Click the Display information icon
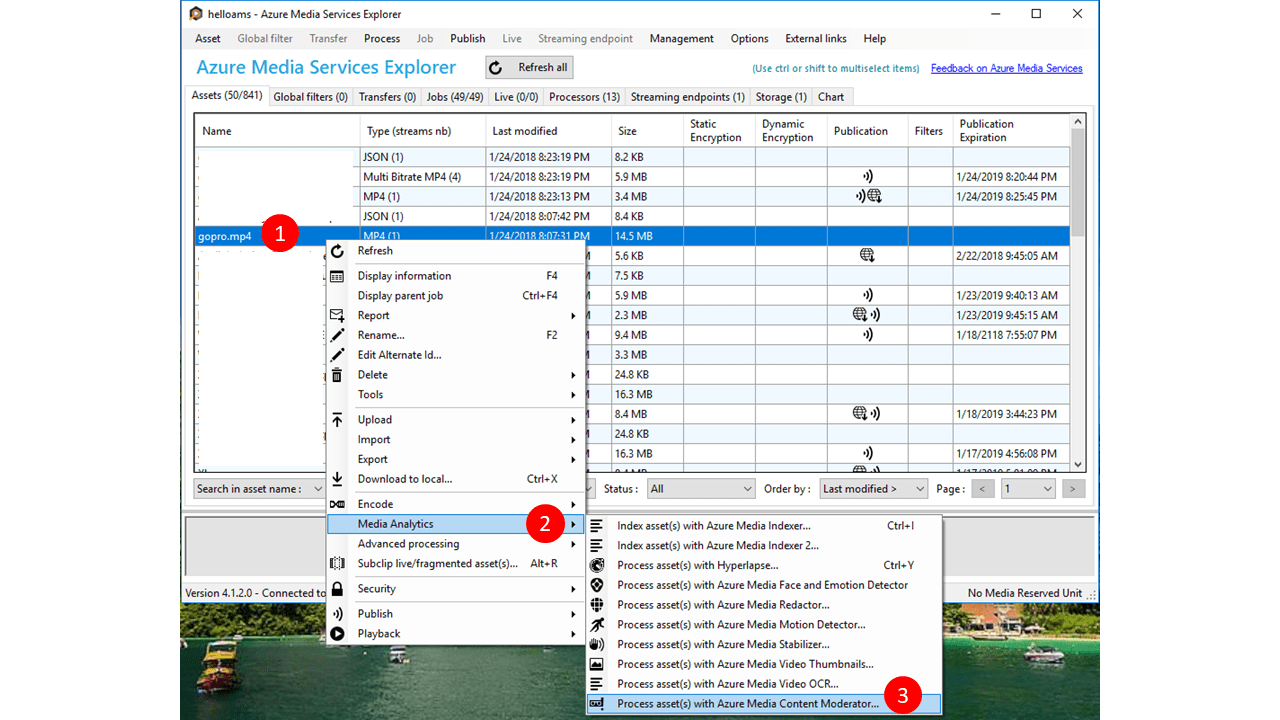Screen dimensions: 1280x720 coord(338,275)
